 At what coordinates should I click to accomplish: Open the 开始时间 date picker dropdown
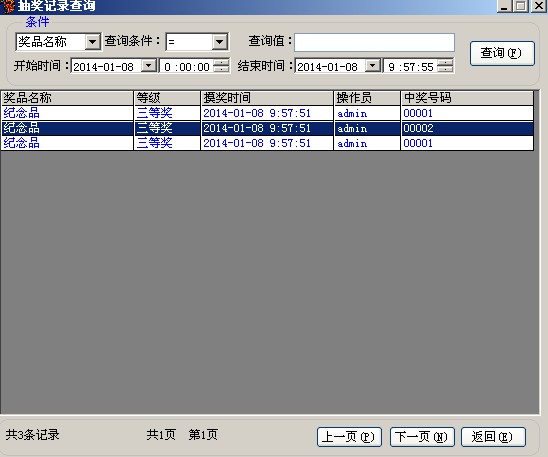[149, 65]
